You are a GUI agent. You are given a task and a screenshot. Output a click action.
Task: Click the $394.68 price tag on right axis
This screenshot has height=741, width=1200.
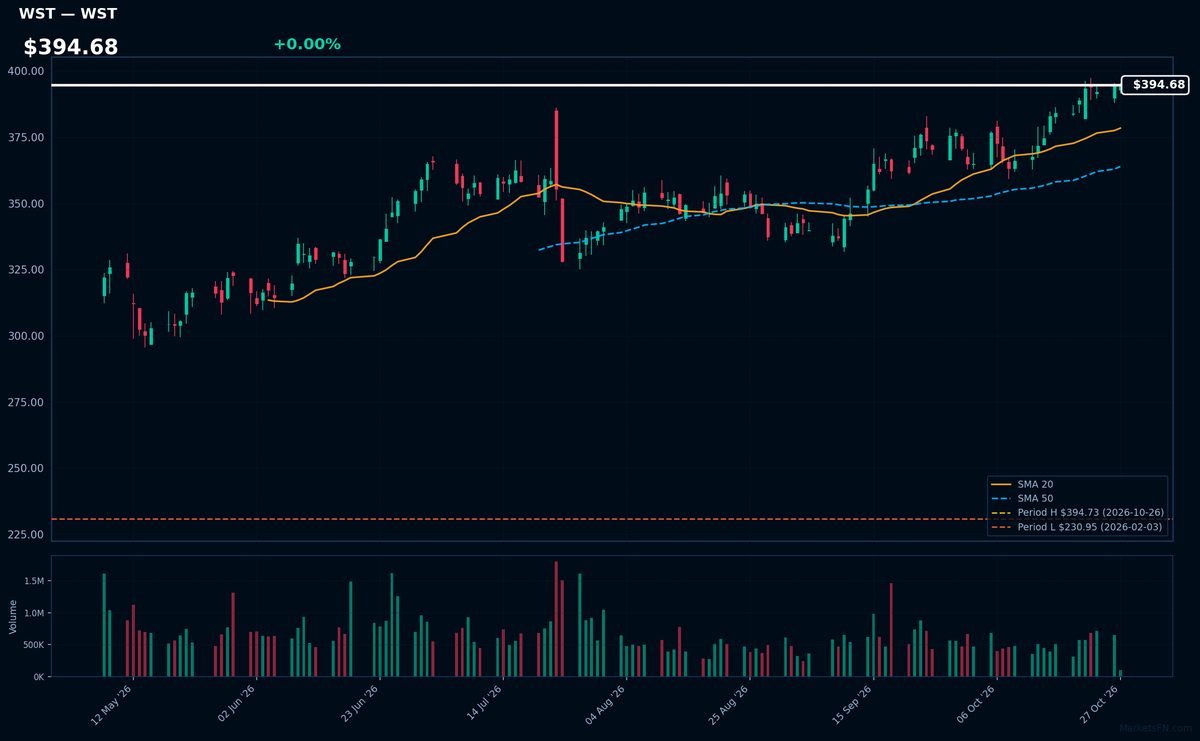click(1158, 85)
